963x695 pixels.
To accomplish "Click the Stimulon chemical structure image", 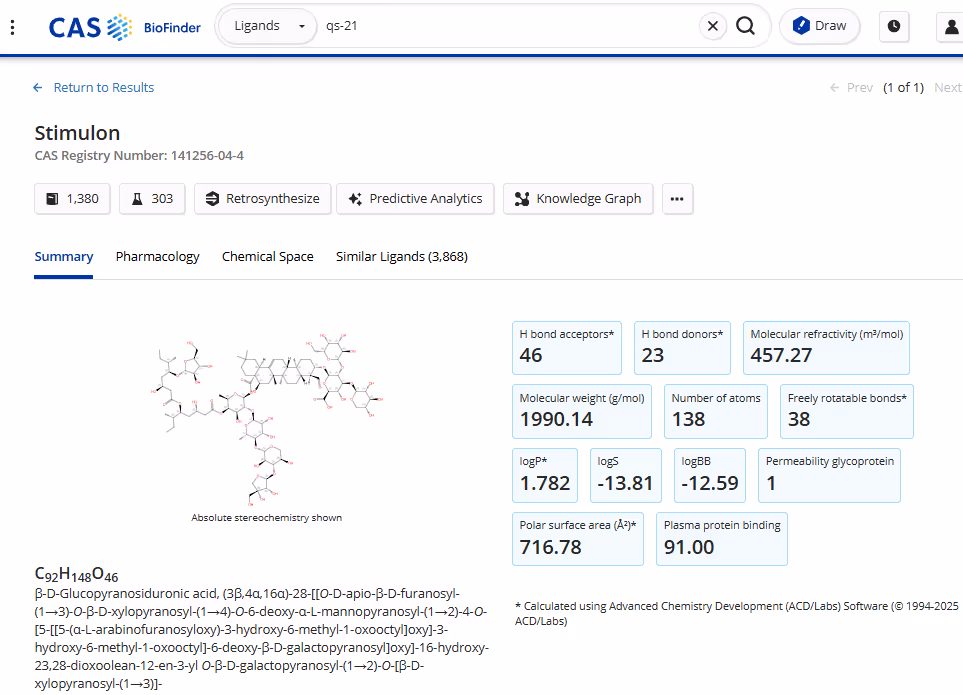I will click(267, 419).
